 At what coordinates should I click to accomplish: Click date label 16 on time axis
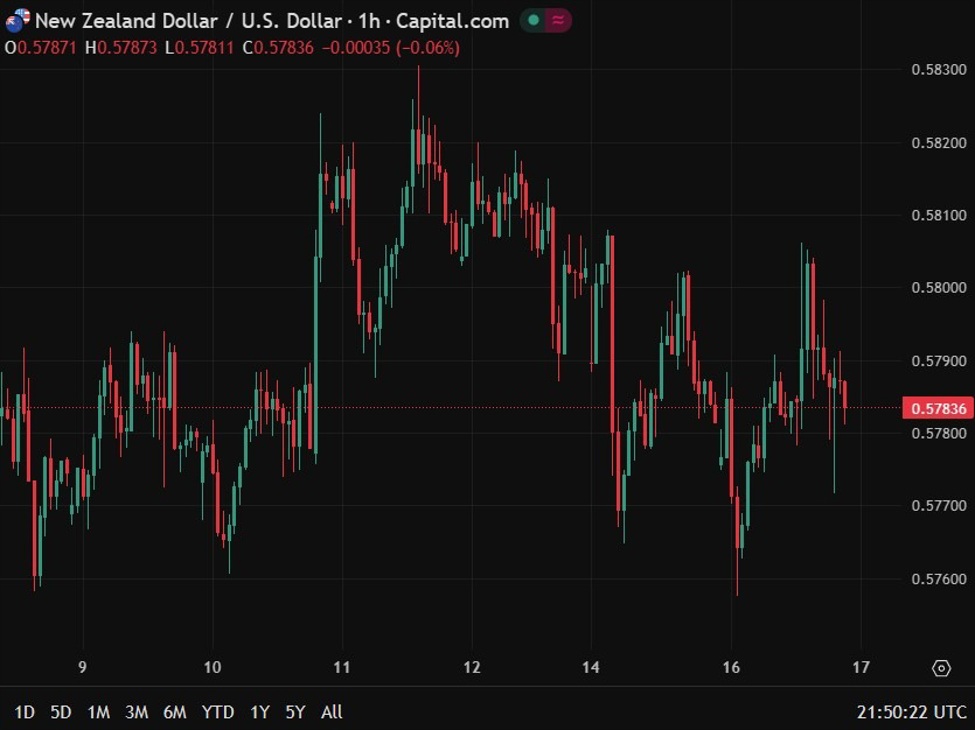point(731,668)
